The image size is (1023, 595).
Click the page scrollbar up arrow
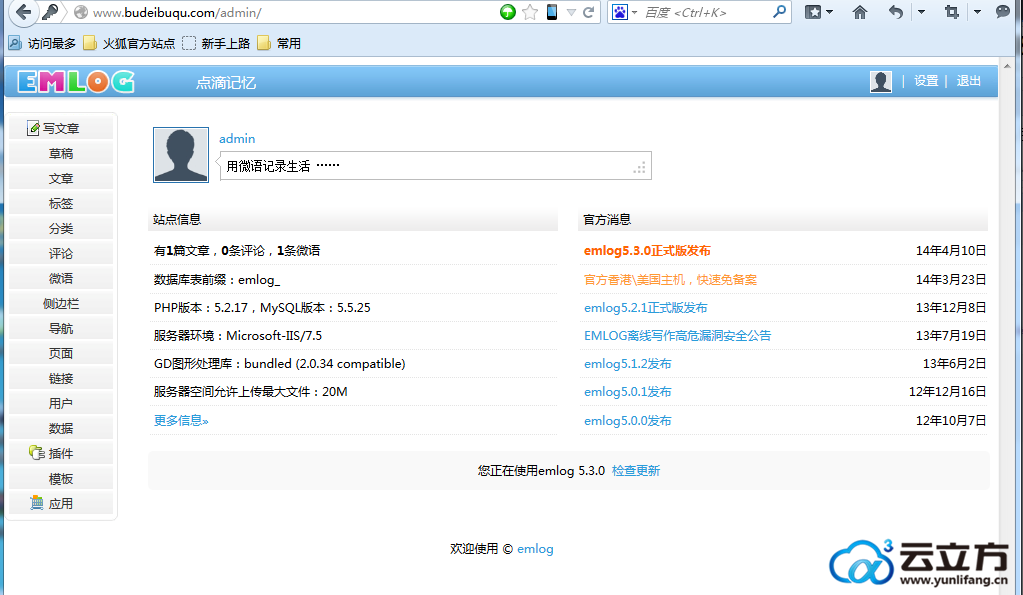(1007, 66)
